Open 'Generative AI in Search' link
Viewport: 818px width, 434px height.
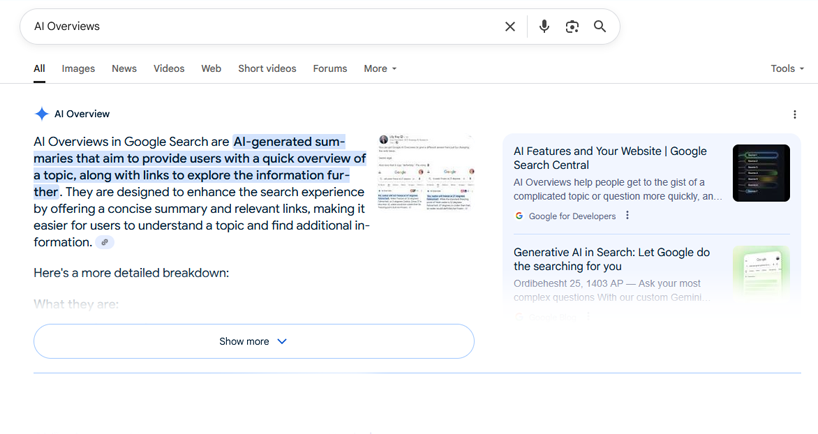(611, 259)
